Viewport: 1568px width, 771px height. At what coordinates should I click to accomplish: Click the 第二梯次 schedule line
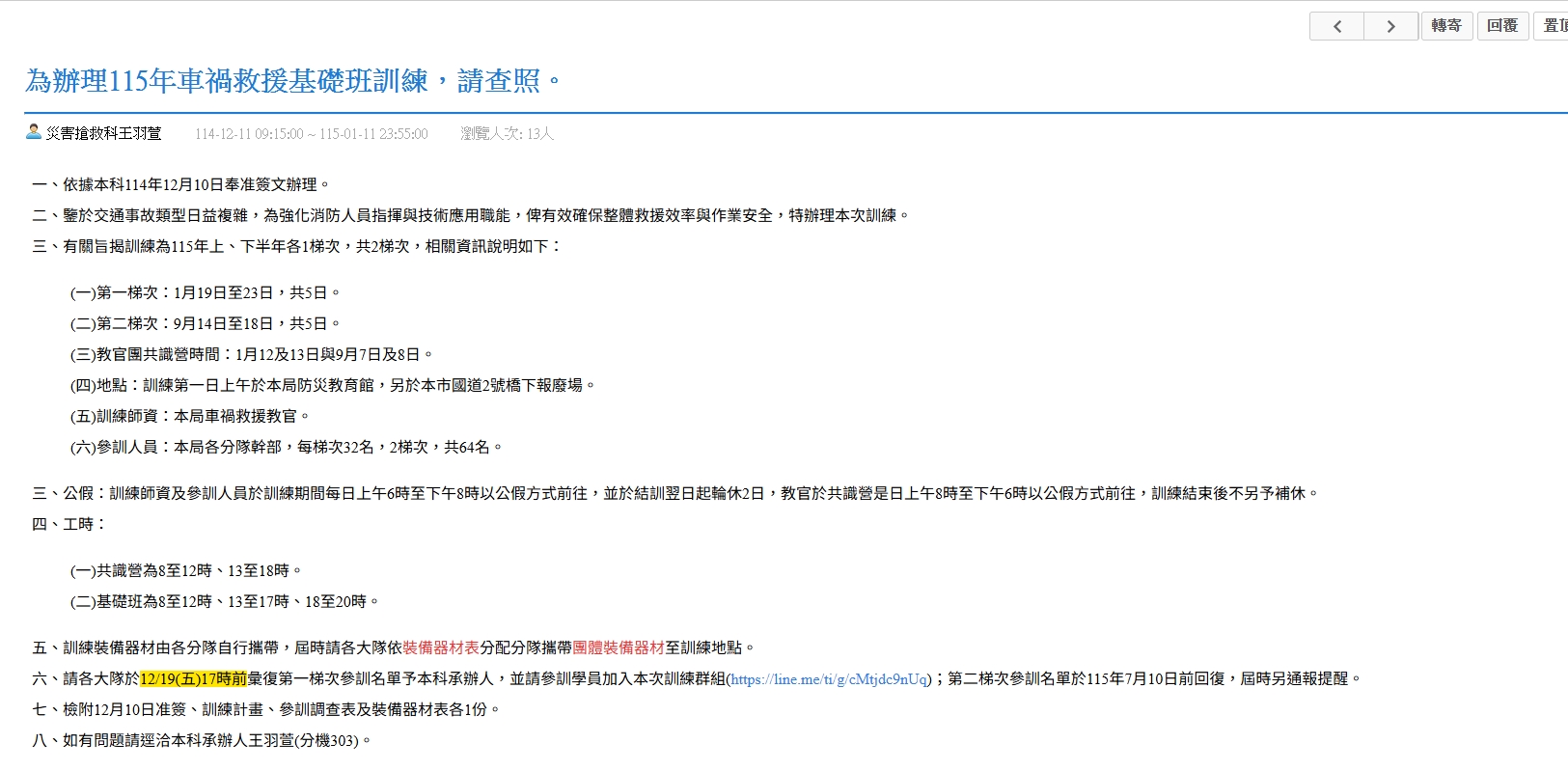[x=205, y=323]
